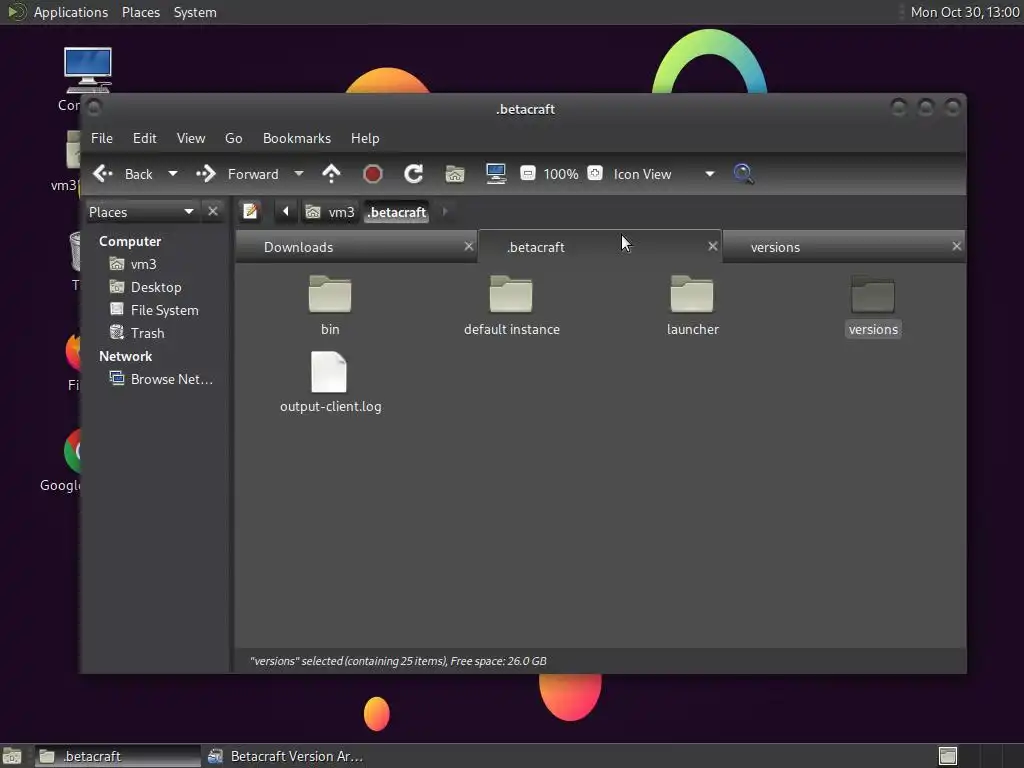This screenshot has width=1024, height=768.
Task: Select the bin folder
Action: (x=330, y=305)
